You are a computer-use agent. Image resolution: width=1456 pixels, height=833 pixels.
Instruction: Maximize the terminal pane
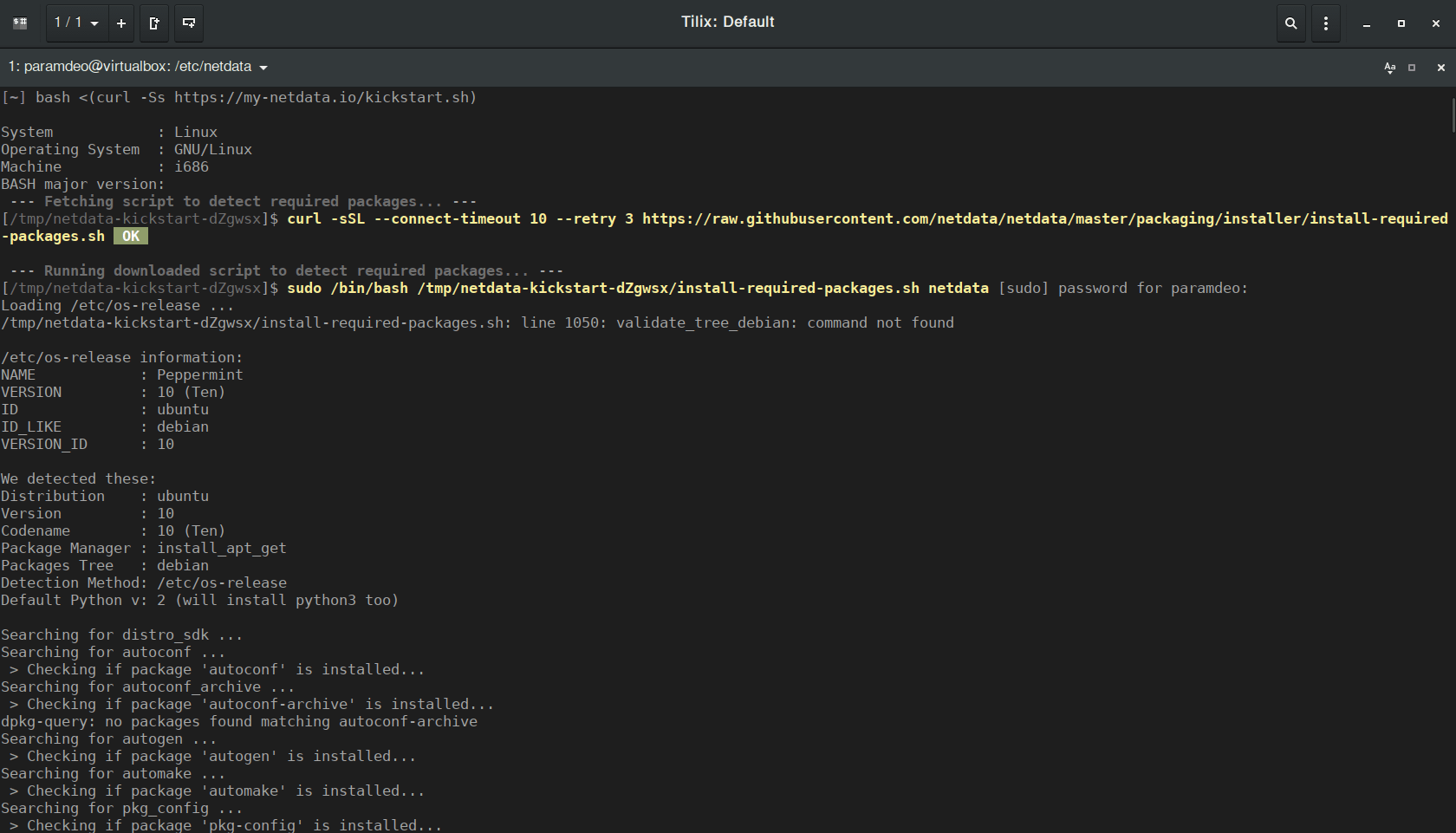pyautogui.click(x=1412, y=68)
